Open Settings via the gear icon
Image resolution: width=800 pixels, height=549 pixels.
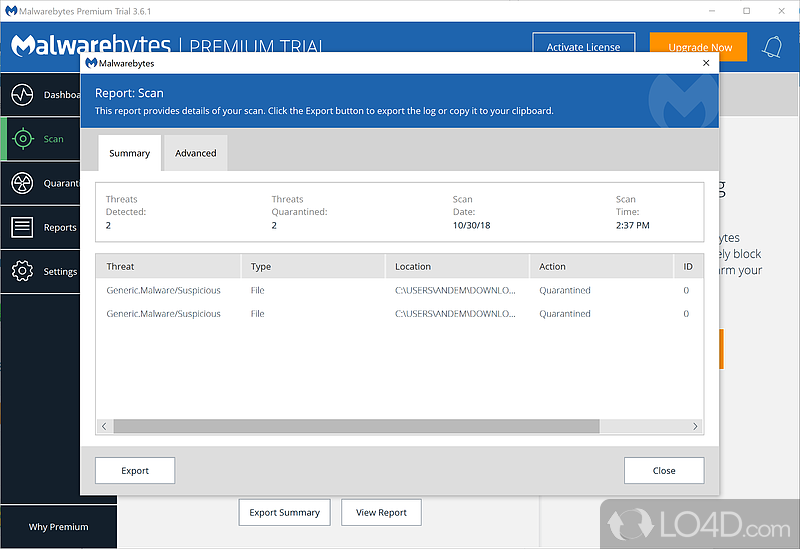point(22,271)
